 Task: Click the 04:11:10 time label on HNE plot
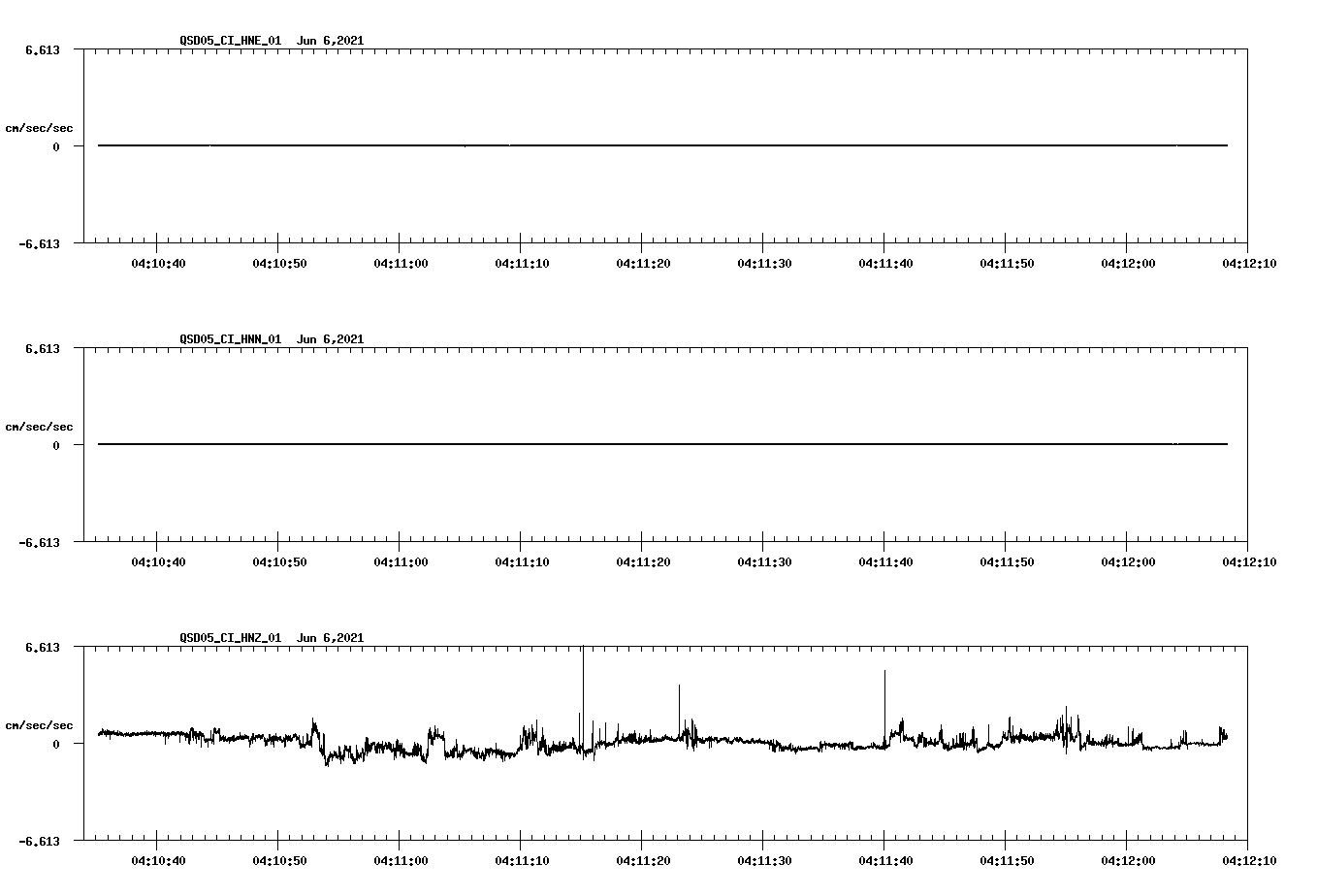(x=522, y=263)
